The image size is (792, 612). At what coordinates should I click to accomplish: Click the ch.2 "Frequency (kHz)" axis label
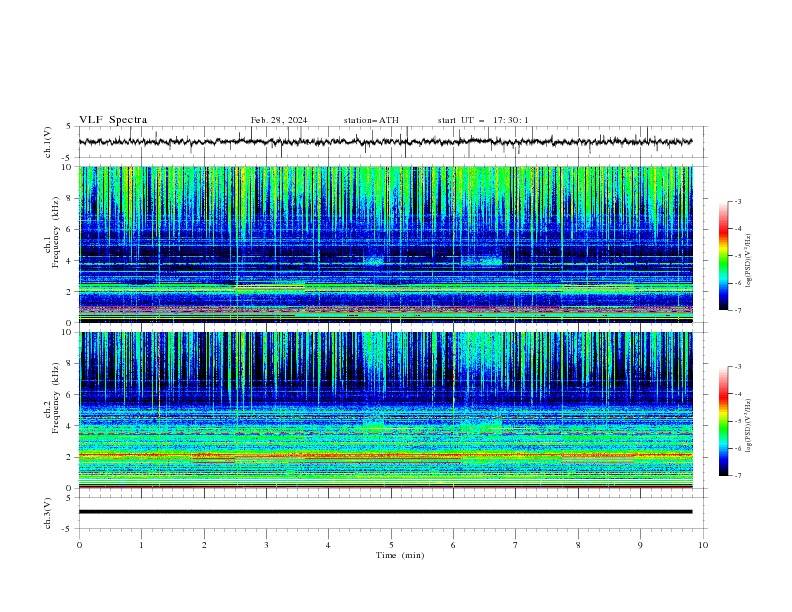tap(56, 398)
